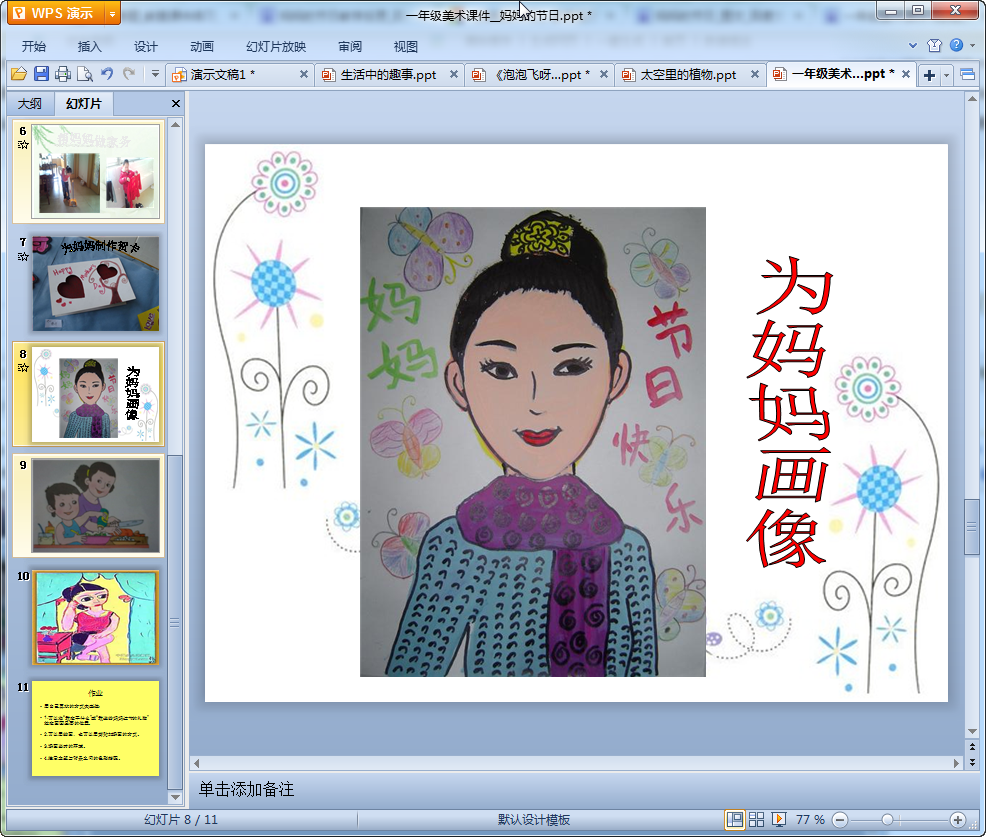Select slide 9 thumbnail
This screenshot has width=986, height=837.
tap(96, 506)
